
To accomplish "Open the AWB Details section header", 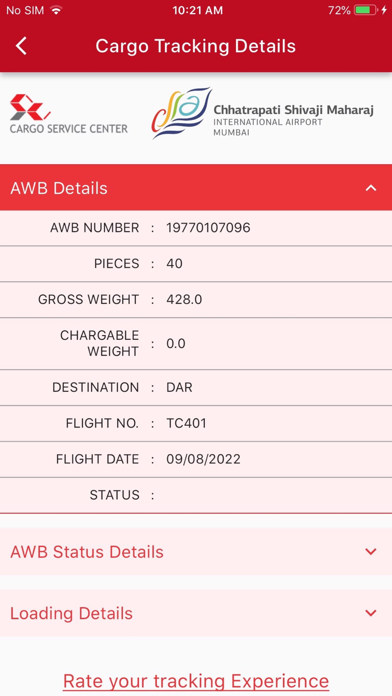I will pos(196,187).
